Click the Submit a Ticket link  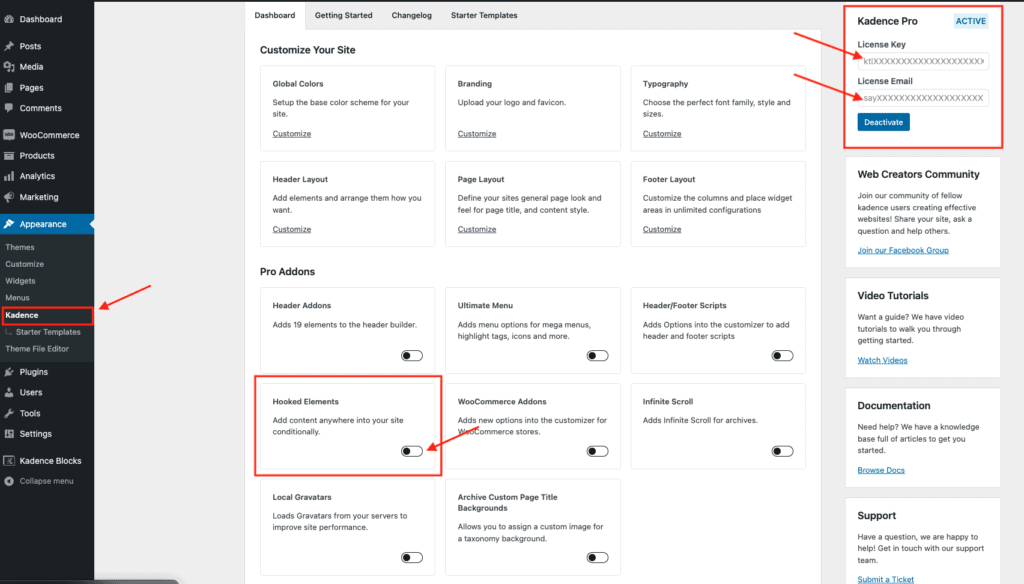886,579
